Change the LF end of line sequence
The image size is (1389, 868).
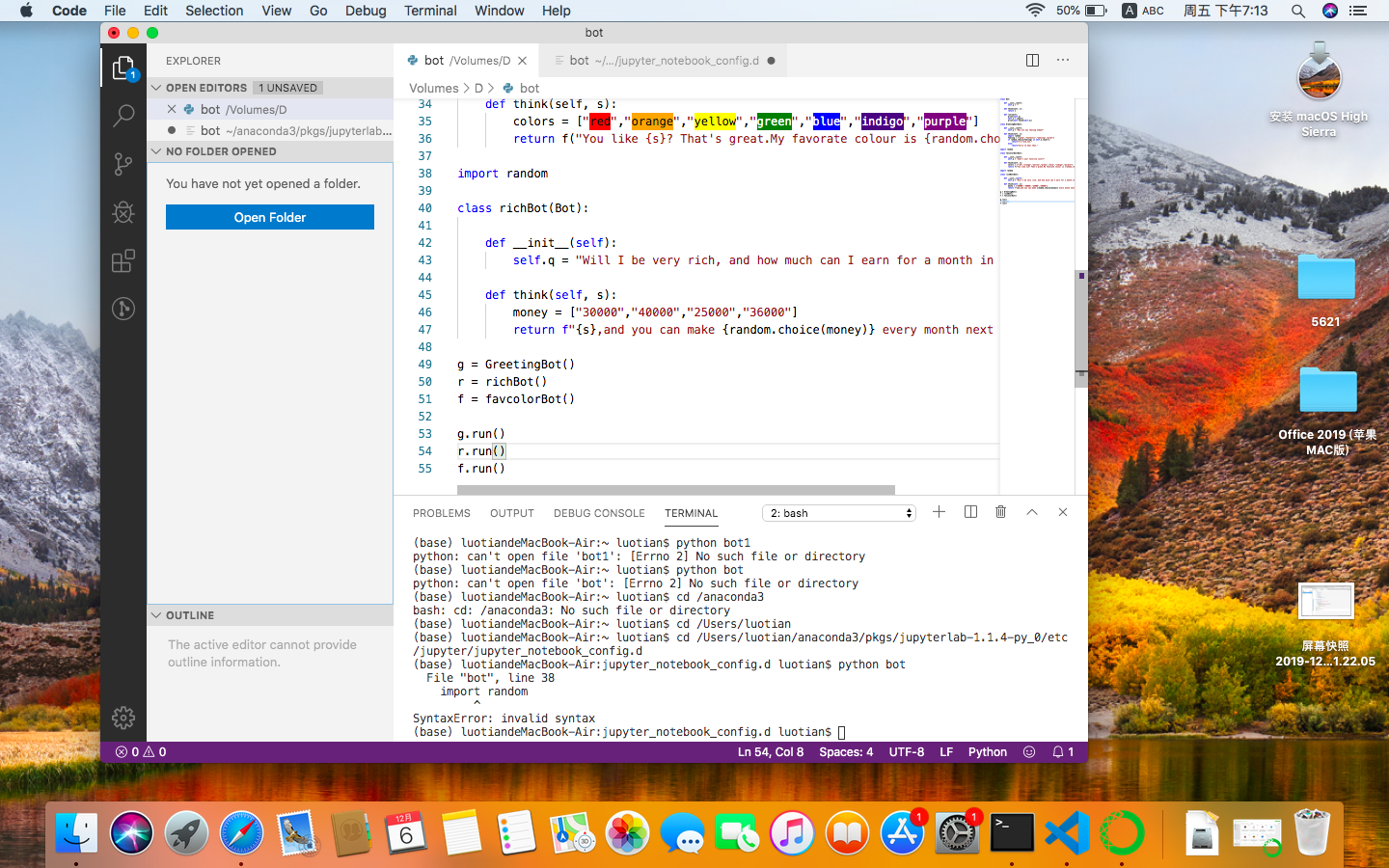(x=946, y=751)
